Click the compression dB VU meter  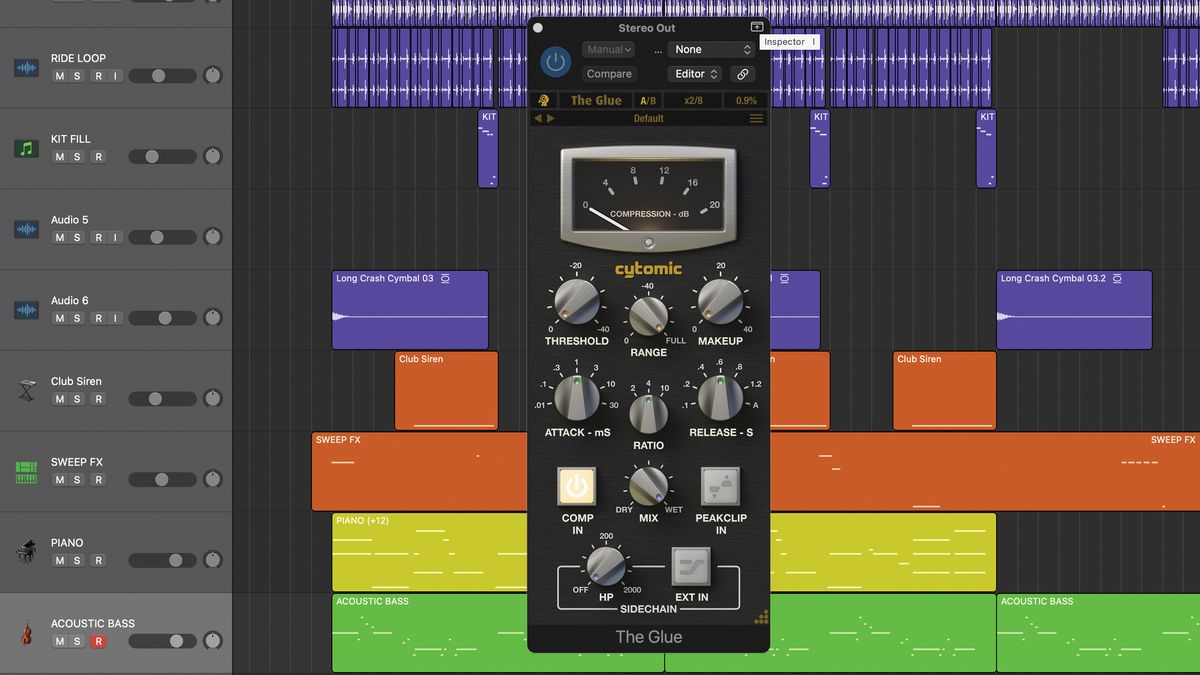[x=648, y=199]
